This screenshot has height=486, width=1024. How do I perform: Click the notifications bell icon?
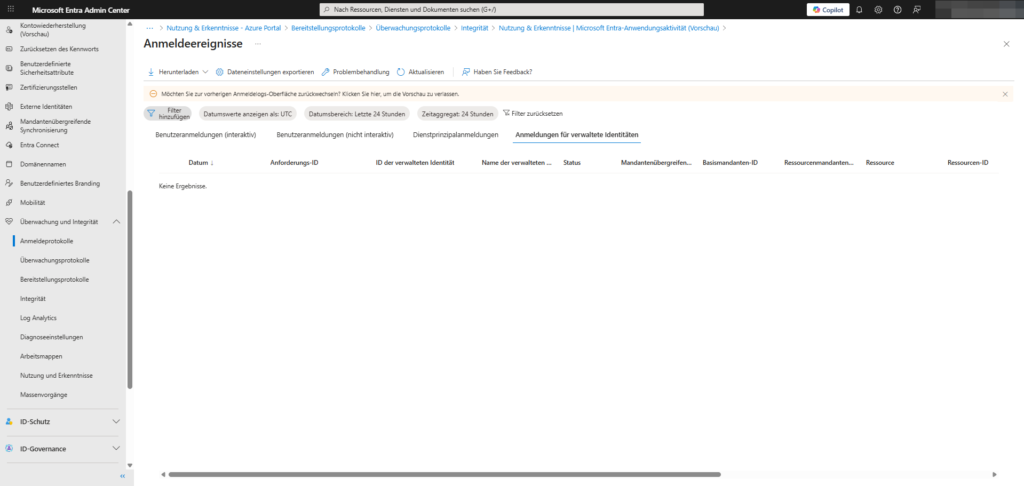(x=859, y=9)
